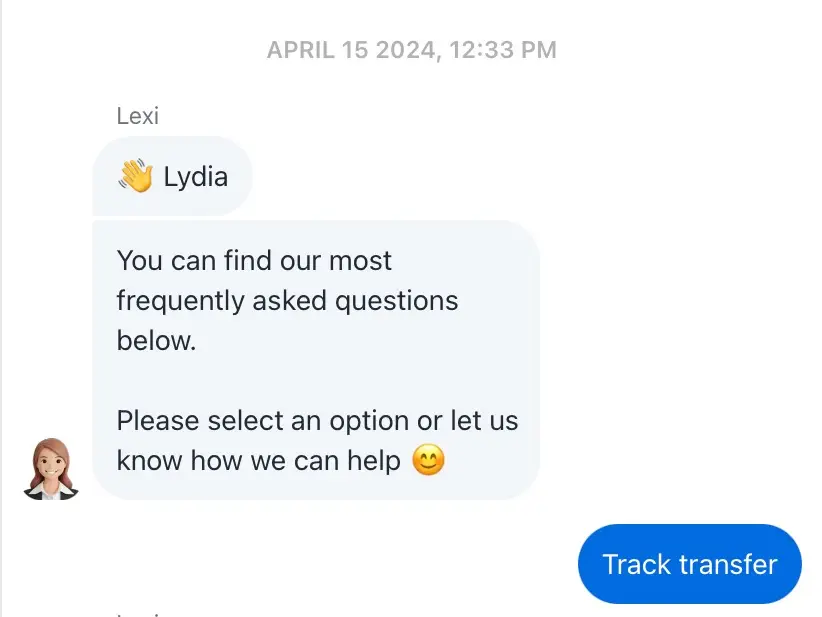Click the blank gap between message paragraphs
Image resolution: width=822 pixels, height=617 pixels.
point(316,381)
